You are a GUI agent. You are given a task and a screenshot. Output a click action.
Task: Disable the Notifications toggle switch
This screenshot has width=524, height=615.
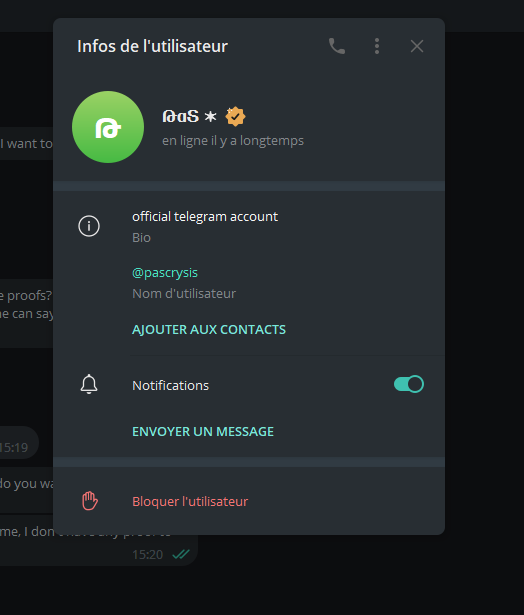coord(409,384)
